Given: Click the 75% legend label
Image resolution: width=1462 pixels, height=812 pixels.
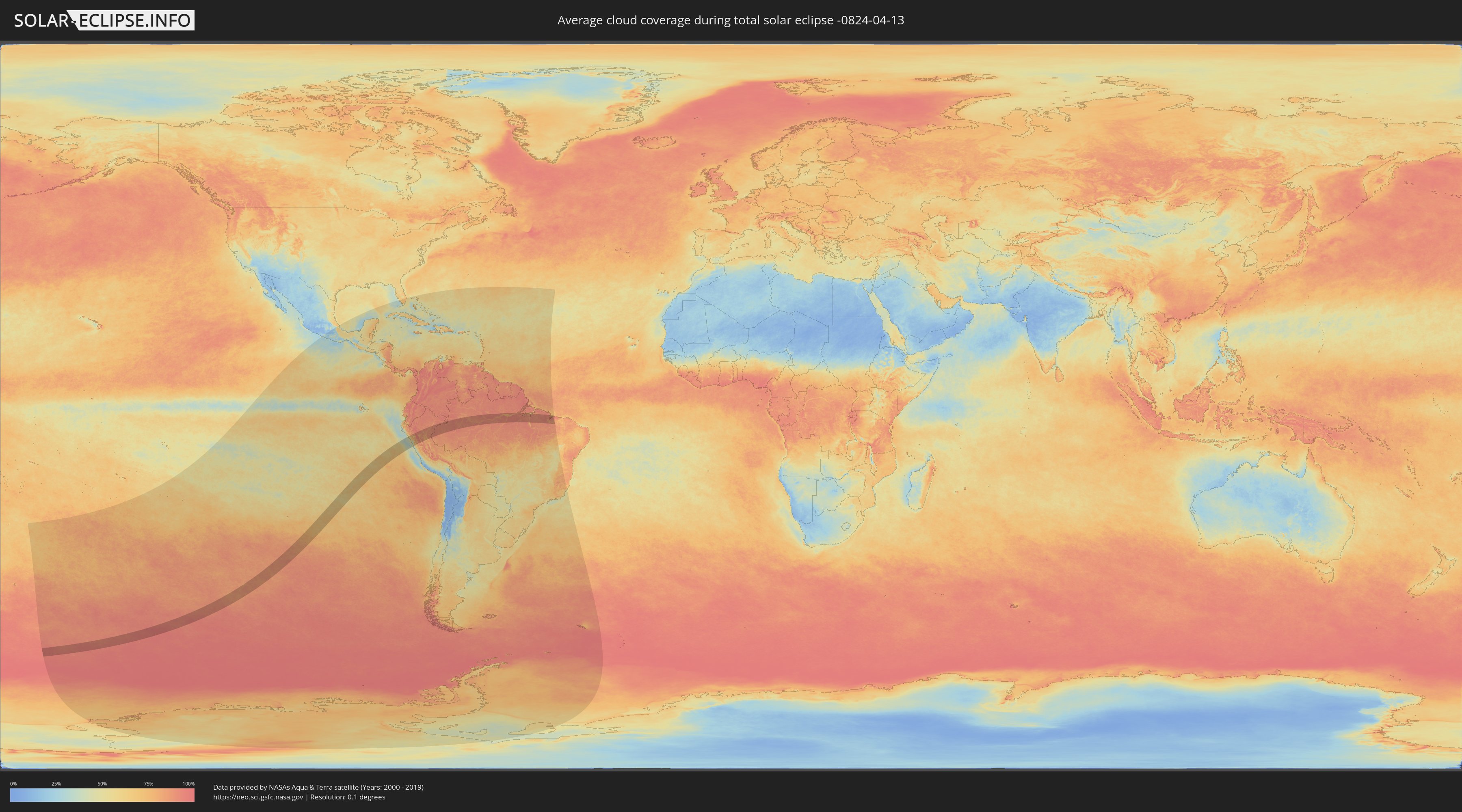Looking at the screenshot, I should pyautogui.click(x=148, y=784).
